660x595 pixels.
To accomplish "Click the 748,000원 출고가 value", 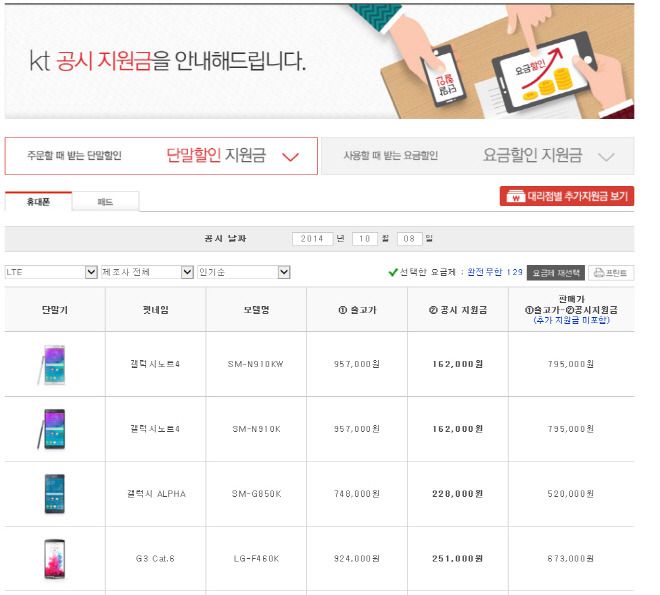I will (x=357, y=494).
